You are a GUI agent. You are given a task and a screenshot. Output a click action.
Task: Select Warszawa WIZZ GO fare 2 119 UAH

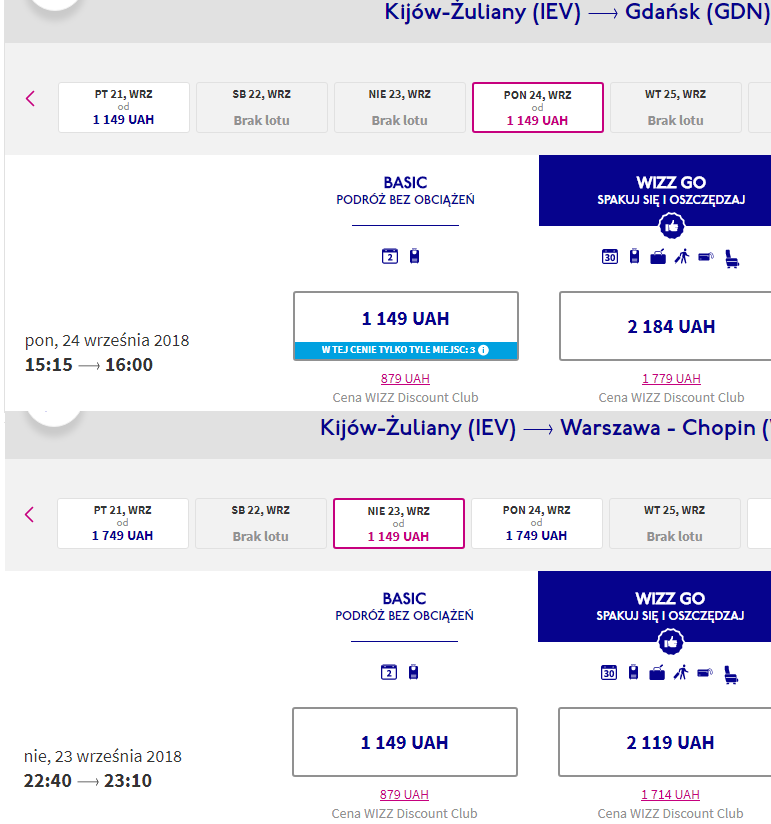(664, 742)
